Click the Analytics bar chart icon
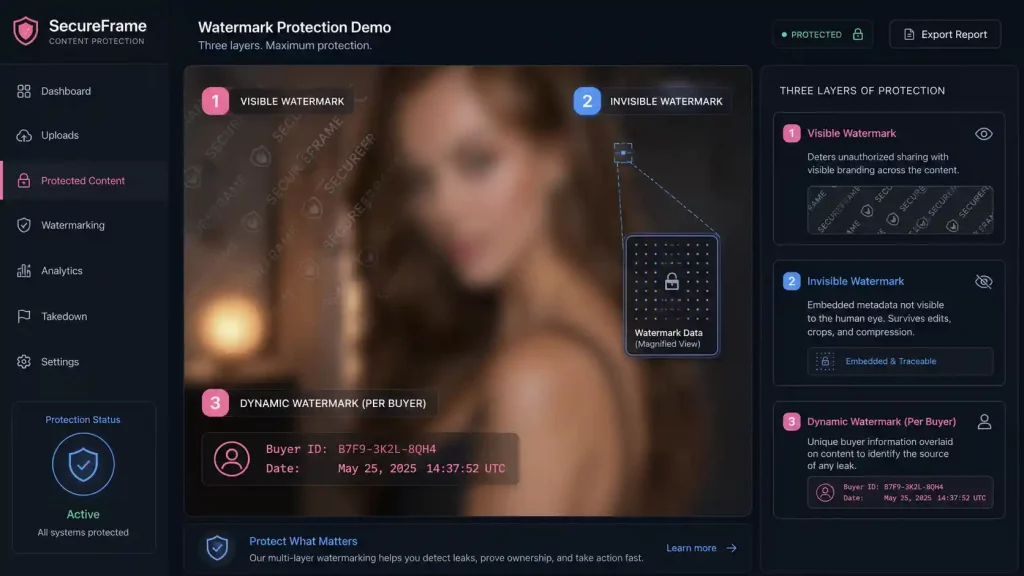The height and width of the screenshot is (576, 1024). coord(24,270)
